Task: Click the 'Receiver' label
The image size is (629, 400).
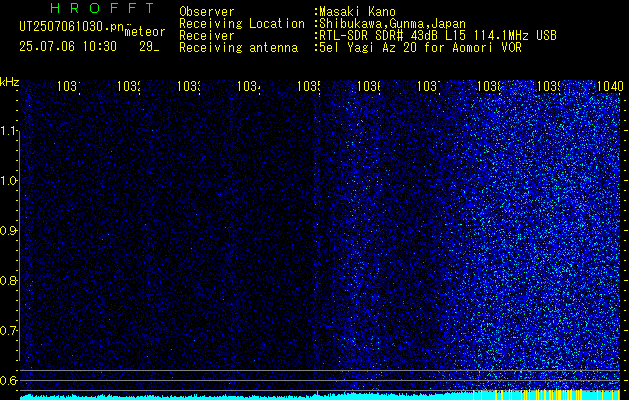Action: tap(207, 36)
